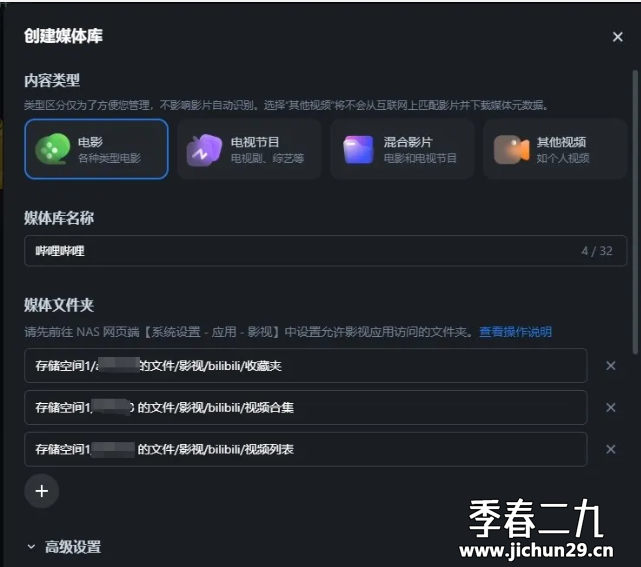Image resolution: width=641 pixels, height=567 pixels.
Task: Click the folder path ending in 收藏夹
Action: point(306,365)
